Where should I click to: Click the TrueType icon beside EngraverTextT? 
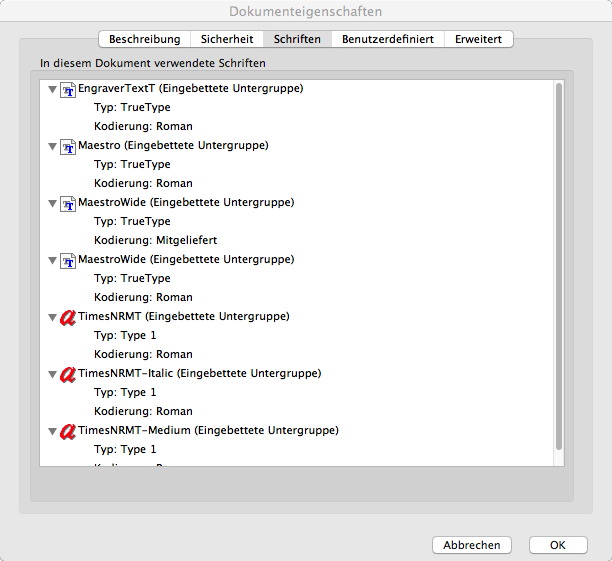(69, 90)
